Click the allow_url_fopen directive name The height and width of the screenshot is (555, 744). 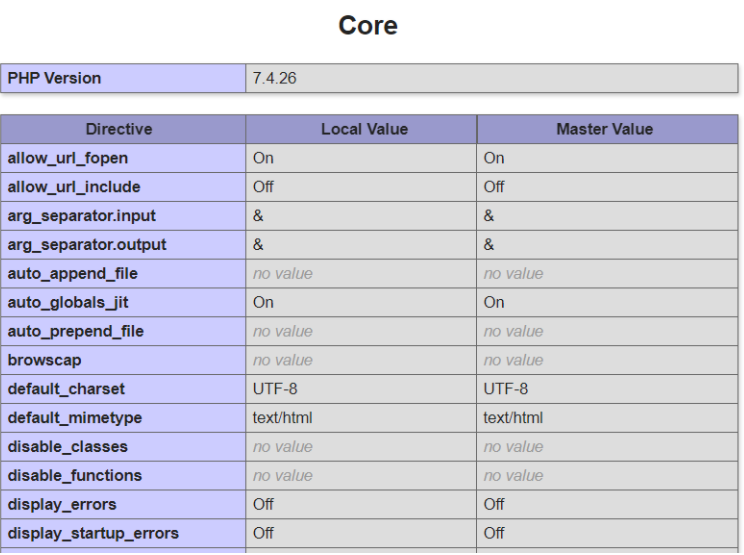click(x=68, y=158)
